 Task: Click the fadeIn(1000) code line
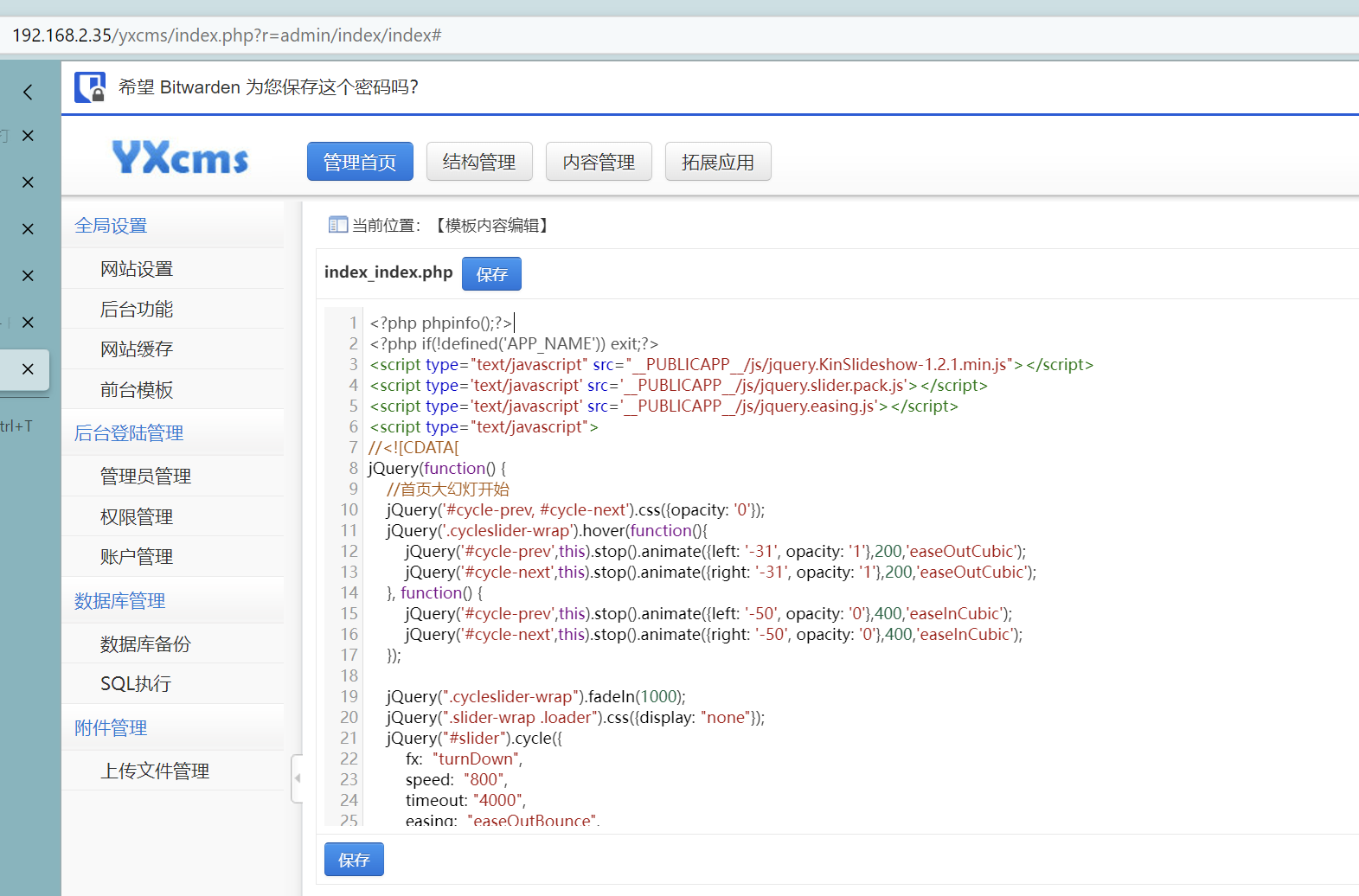click(536, 696)
